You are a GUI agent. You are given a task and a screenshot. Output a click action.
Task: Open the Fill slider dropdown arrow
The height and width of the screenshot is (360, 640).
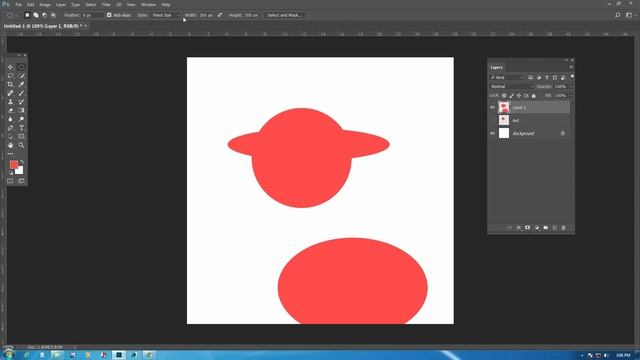[571, 96]
